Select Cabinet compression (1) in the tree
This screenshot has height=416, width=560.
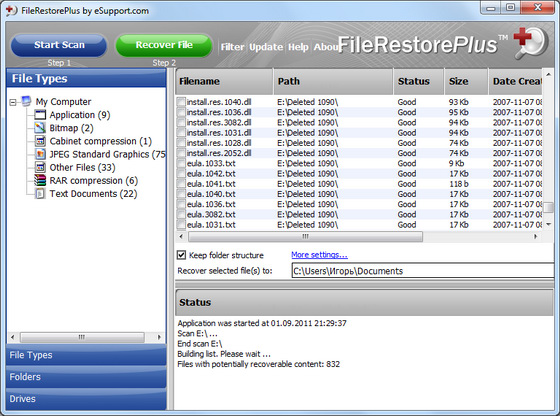[100, 141]
